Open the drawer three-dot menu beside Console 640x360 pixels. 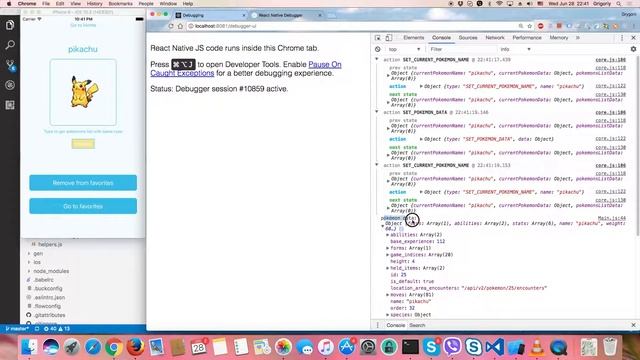pos(378,325)
